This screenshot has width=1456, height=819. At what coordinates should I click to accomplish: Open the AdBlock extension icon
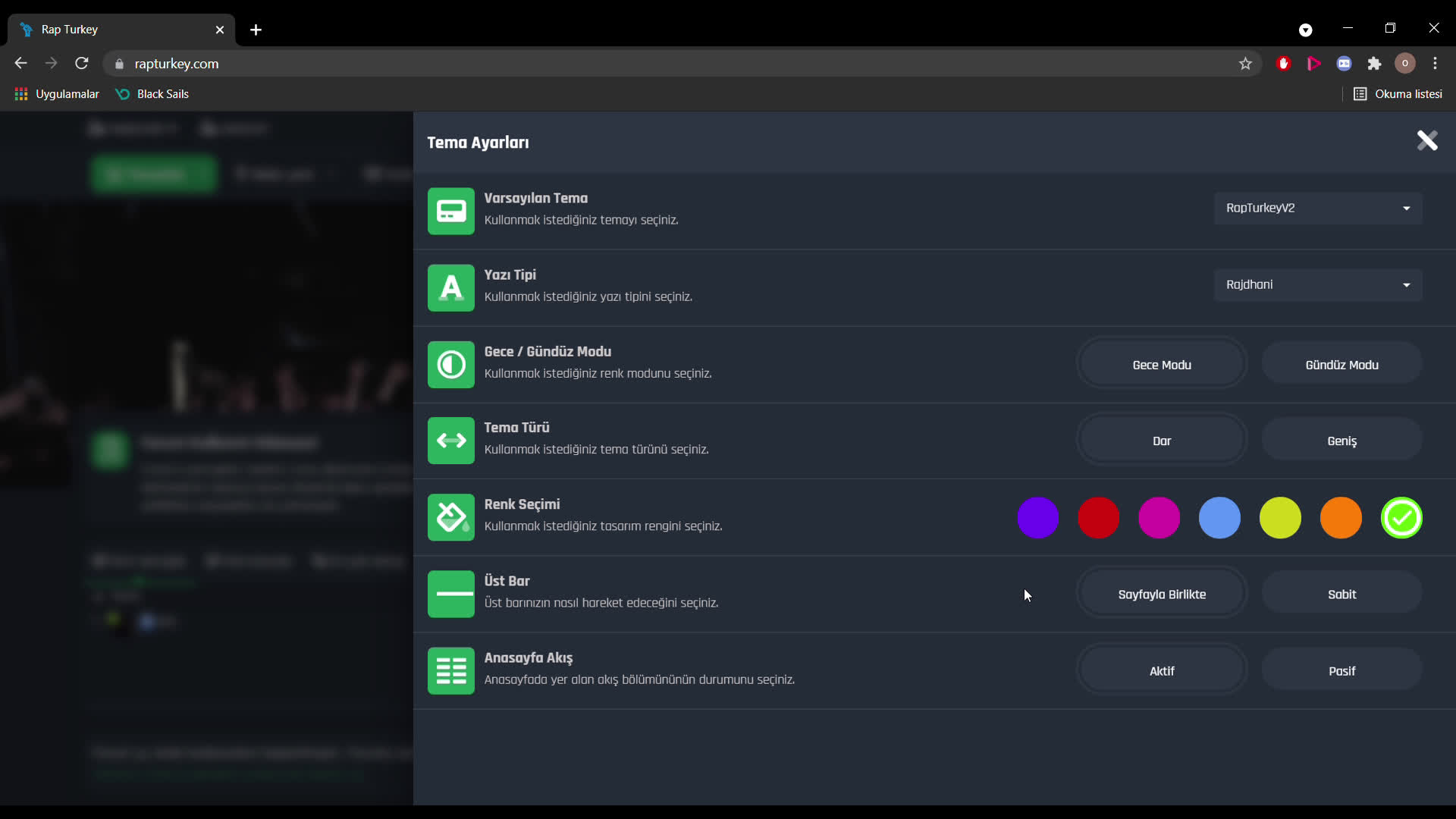1283,64
